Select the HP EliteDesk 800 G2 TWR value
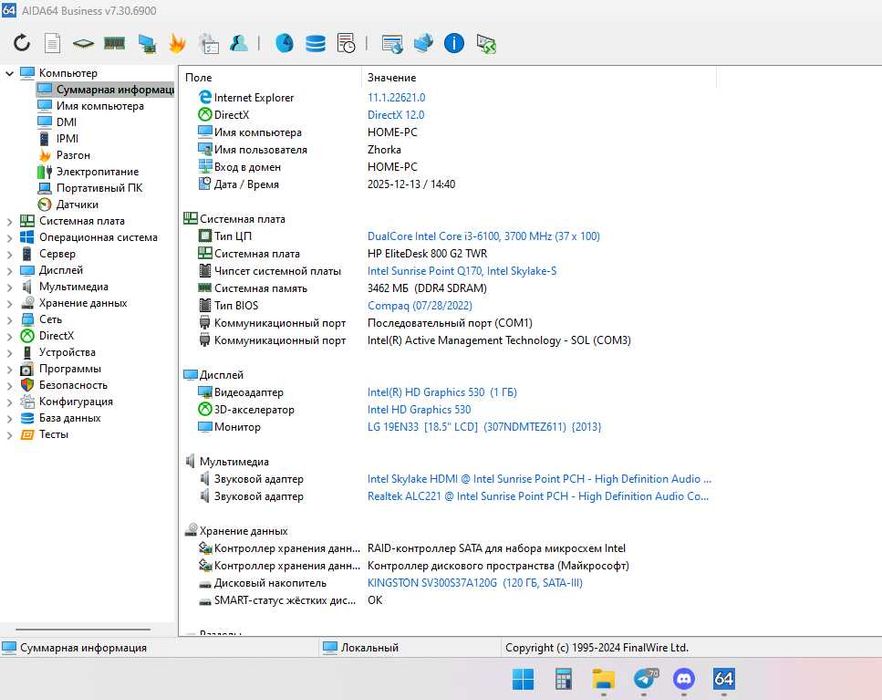 click(428, 254)
